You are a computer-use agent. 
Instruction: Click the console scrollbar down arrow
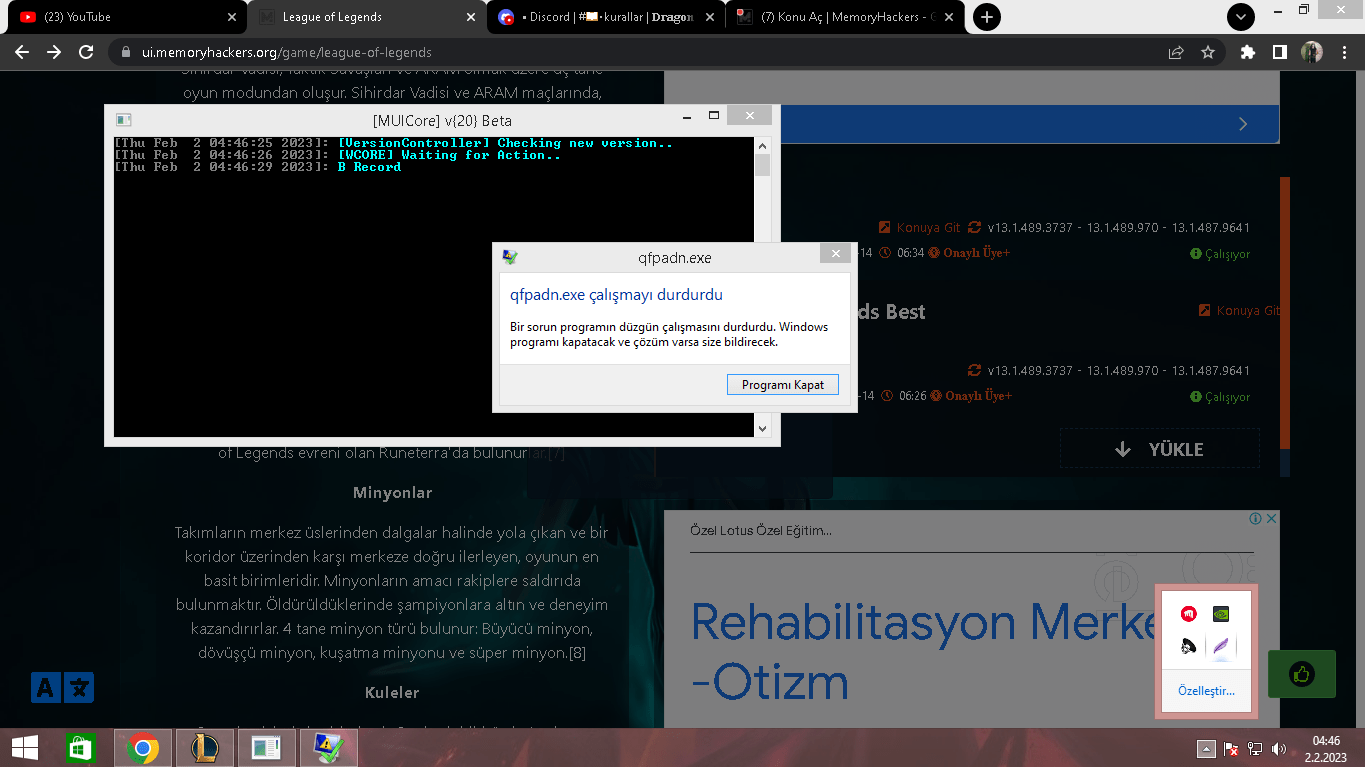point(762,428)
